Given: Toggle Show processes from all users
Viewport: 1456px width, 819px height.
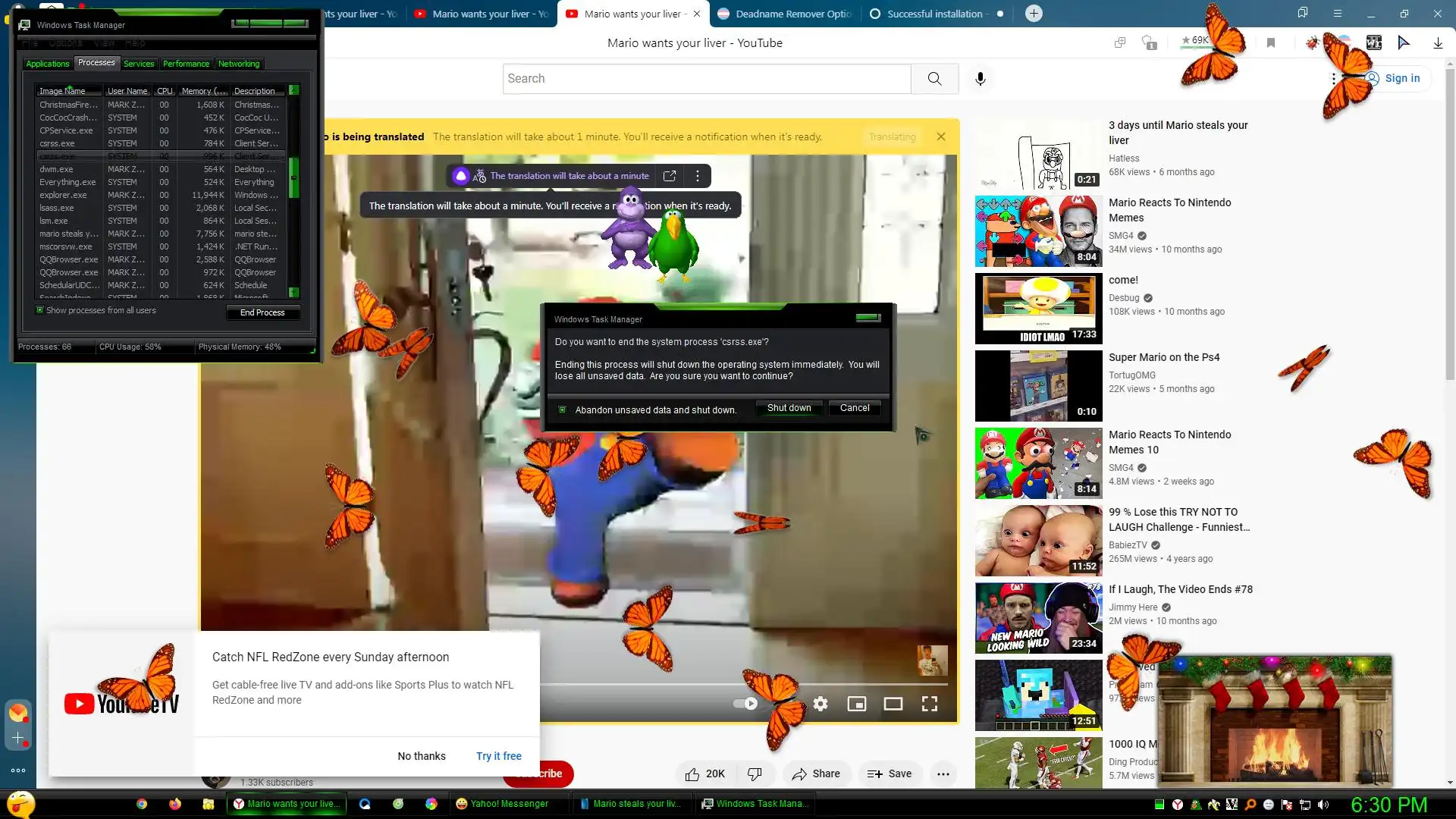Looking at the screenshot, I should tap(40, 310).
